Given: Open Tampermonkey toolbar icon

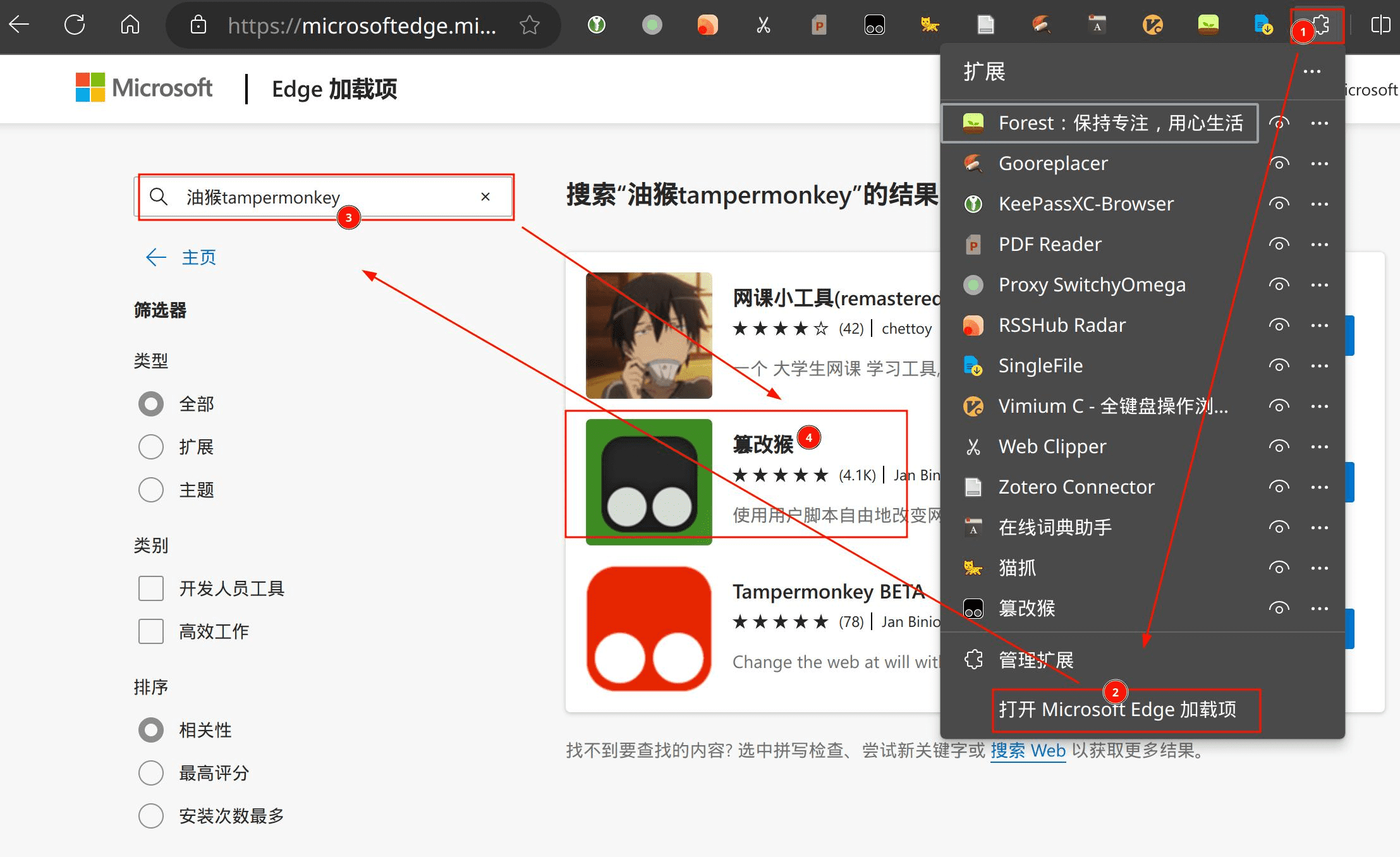Looking at the screenshot, I should pos(875,25).
